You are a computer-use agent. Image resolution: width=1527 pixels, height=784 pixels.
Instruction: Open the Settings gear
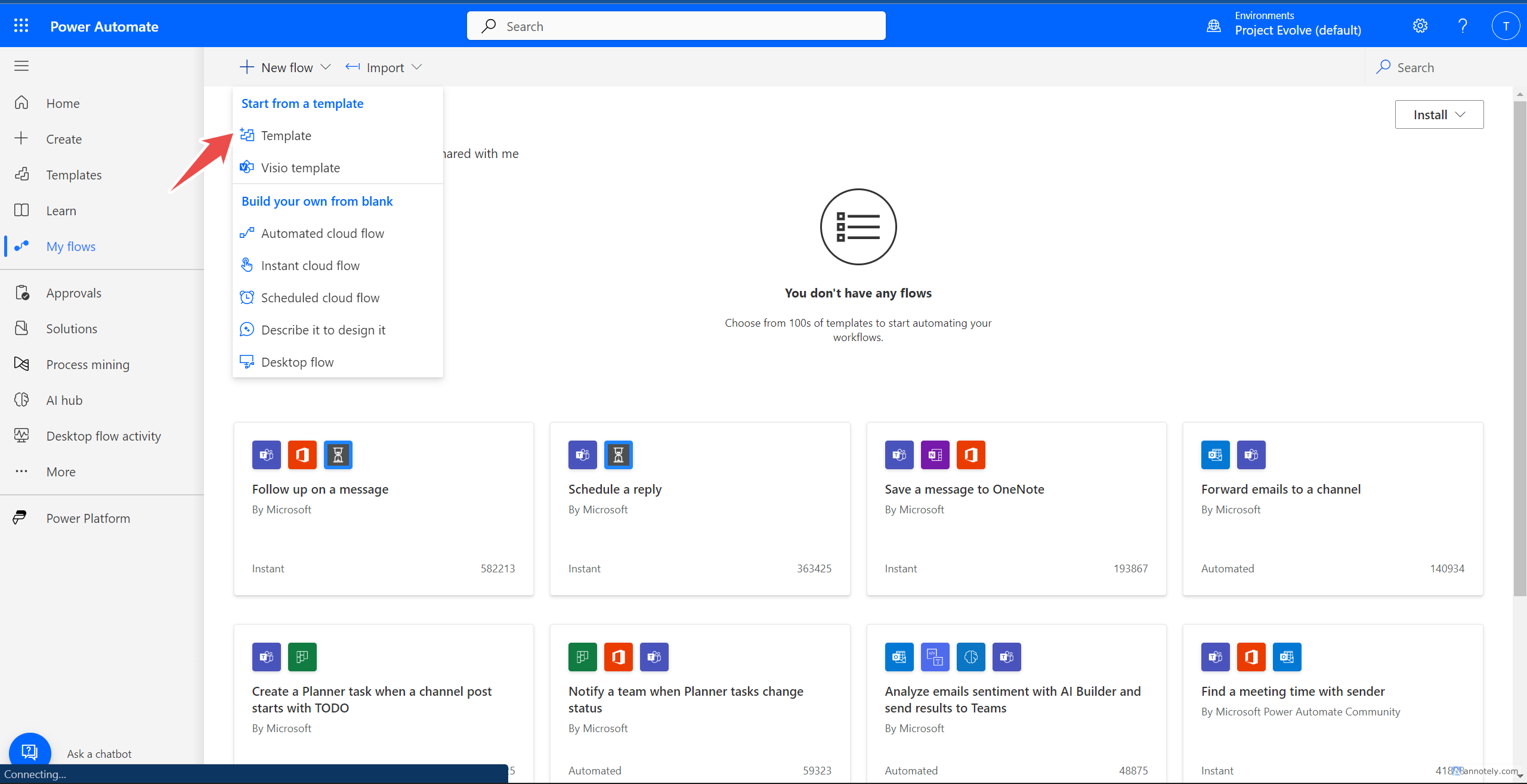1420,26
